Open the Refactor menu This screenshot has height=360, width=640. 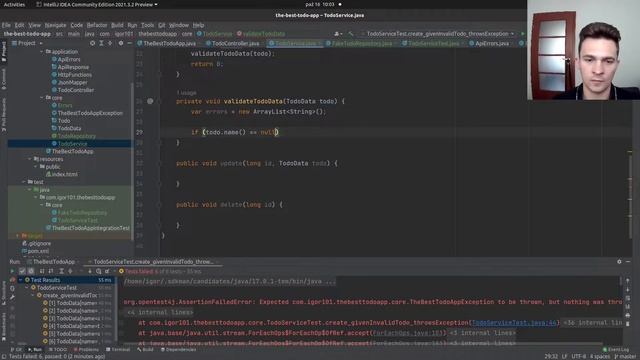tap(97, 25)
